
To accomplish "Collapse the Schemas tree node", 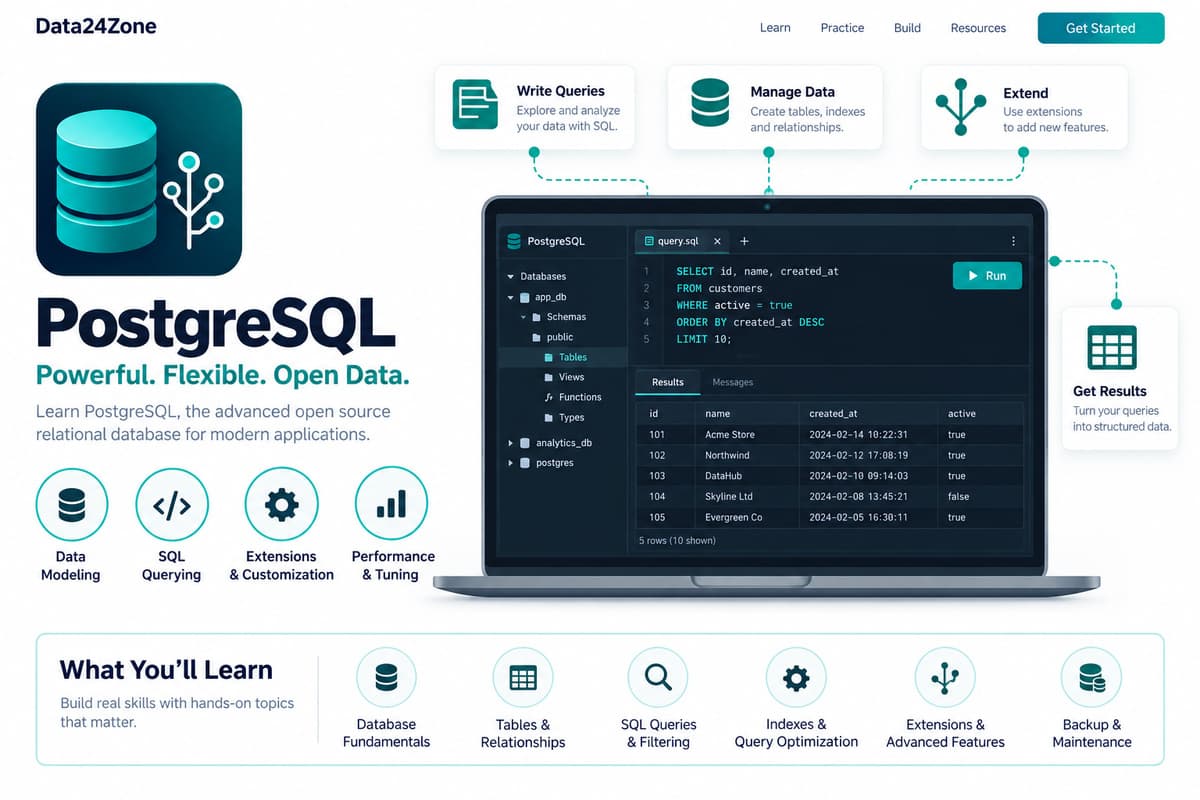I will tap(523, 317).
